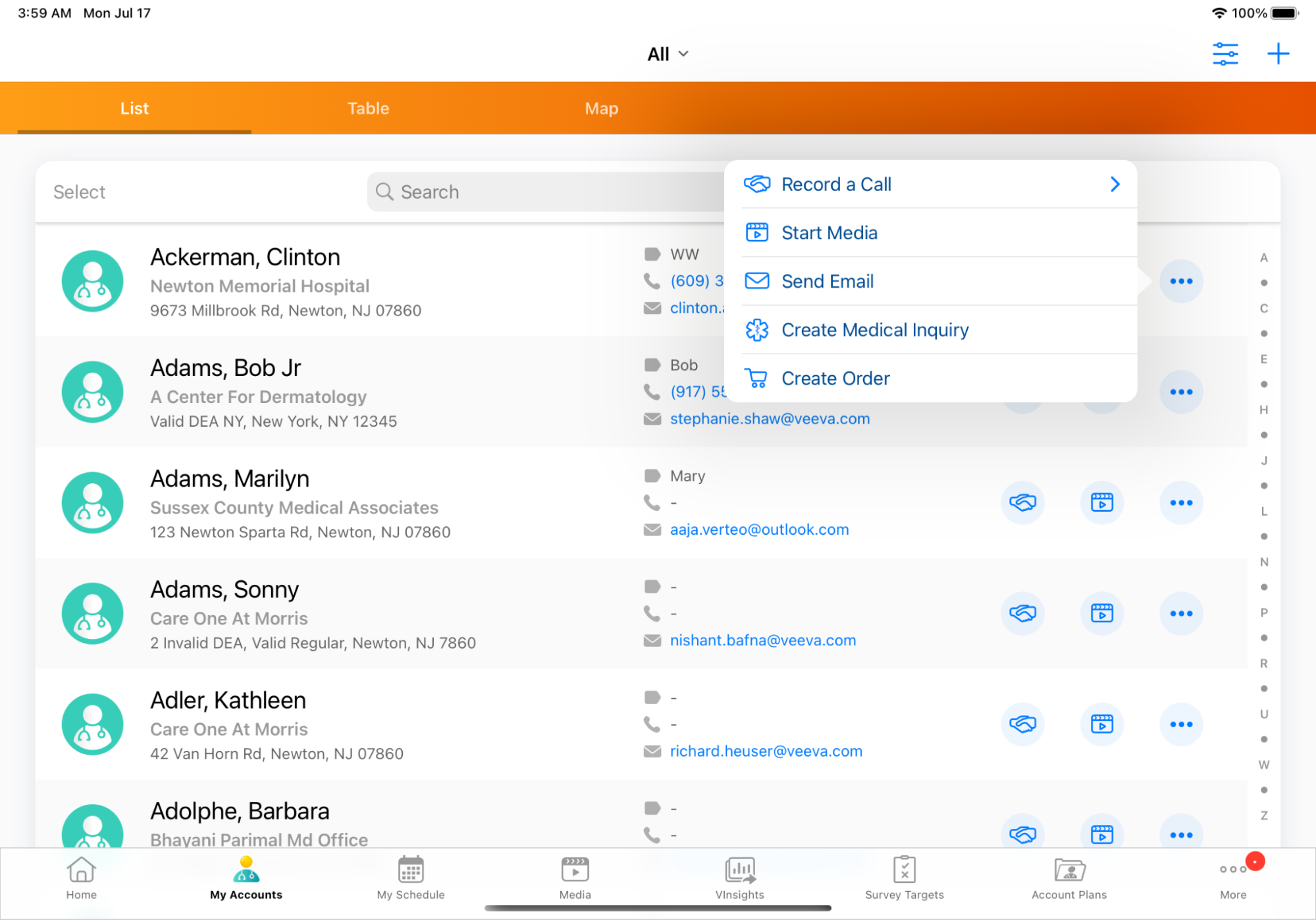Expand Record a Call submenu chevron
This screenshot has height=920, width=1316.
click(x=1115, y=184)
